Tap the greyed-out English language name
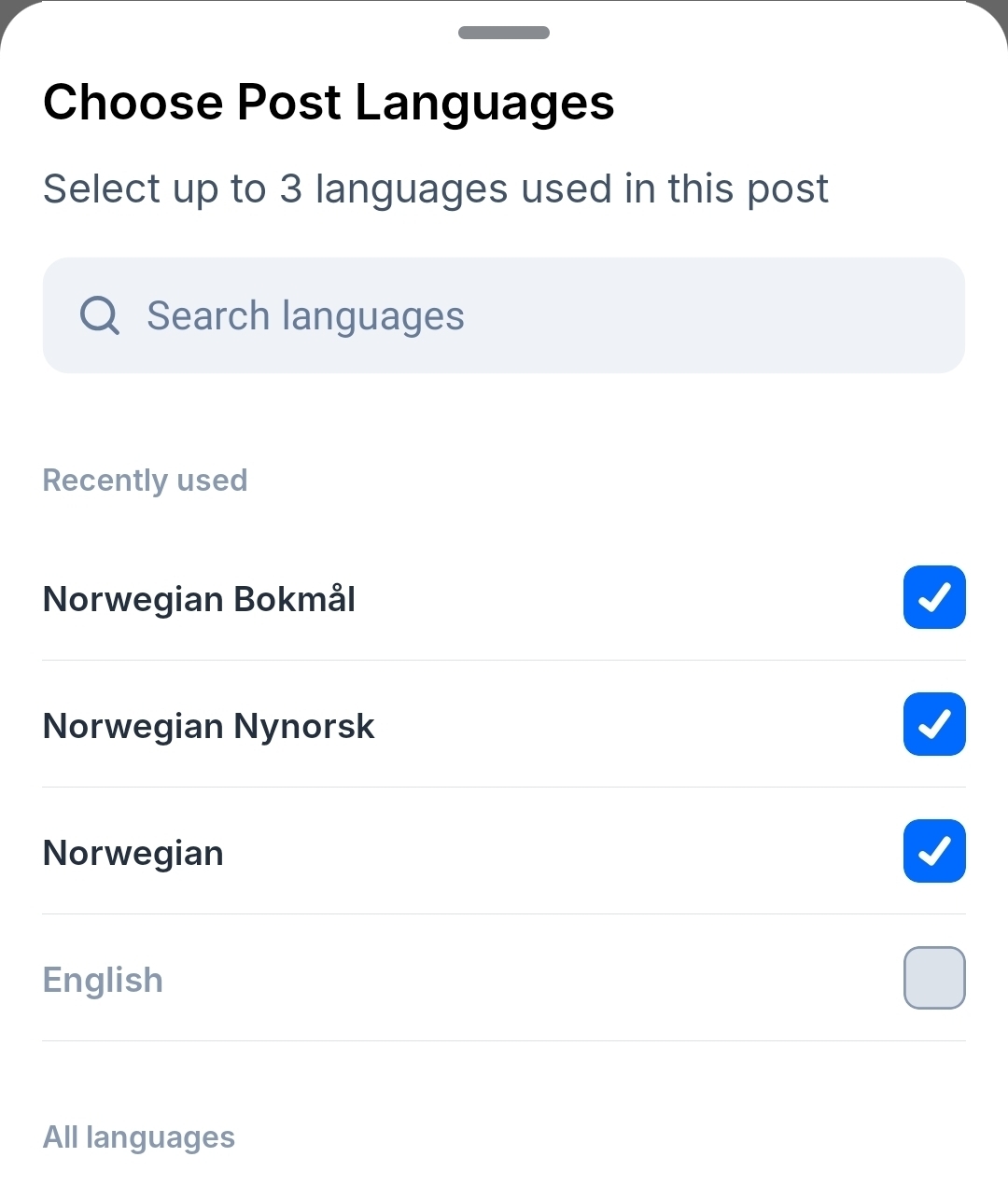 click(x=103, y=980)
